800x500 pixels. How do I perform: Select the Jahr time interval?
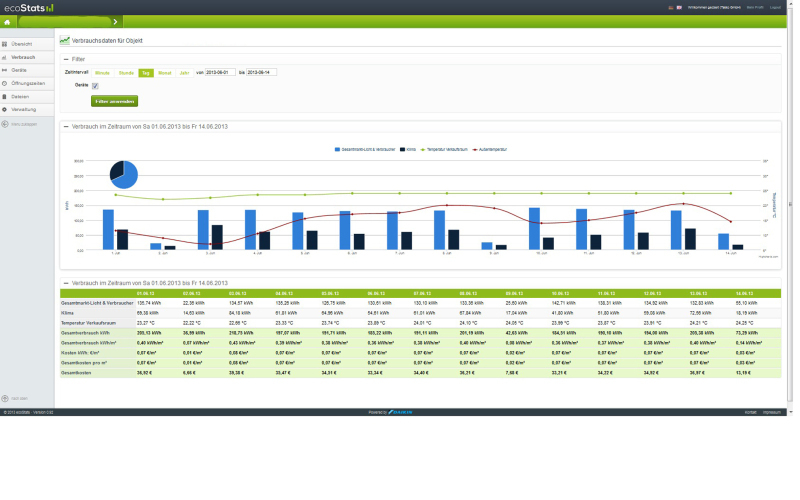coord(184,73)
